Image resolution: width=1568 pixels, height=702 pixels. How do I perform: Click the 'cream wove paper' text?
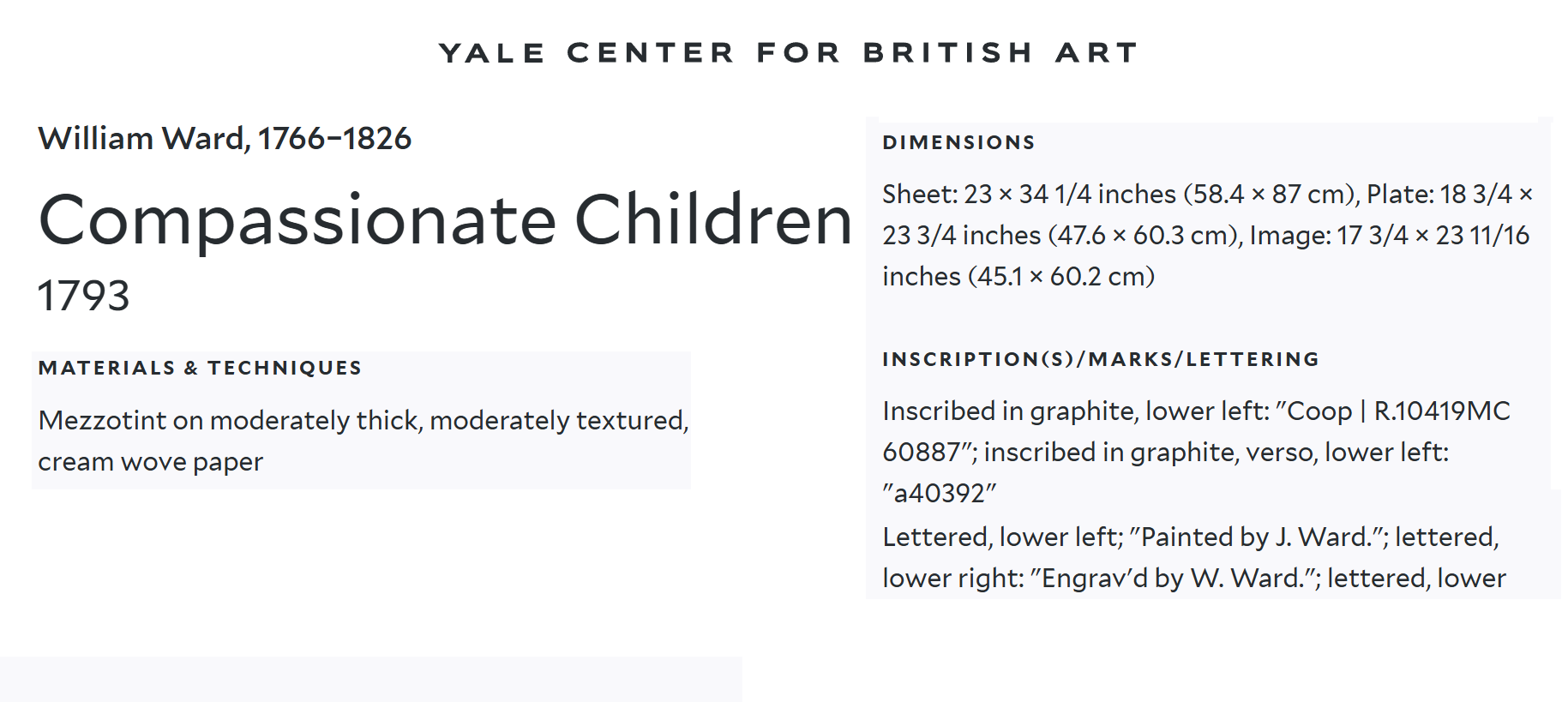point(150,462)
